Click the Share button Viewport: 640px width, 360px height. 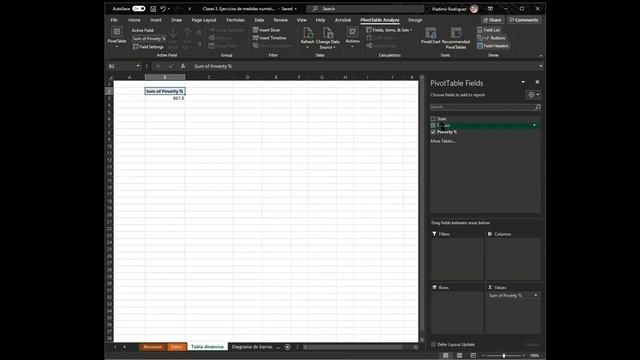click(x=492, y=20)
